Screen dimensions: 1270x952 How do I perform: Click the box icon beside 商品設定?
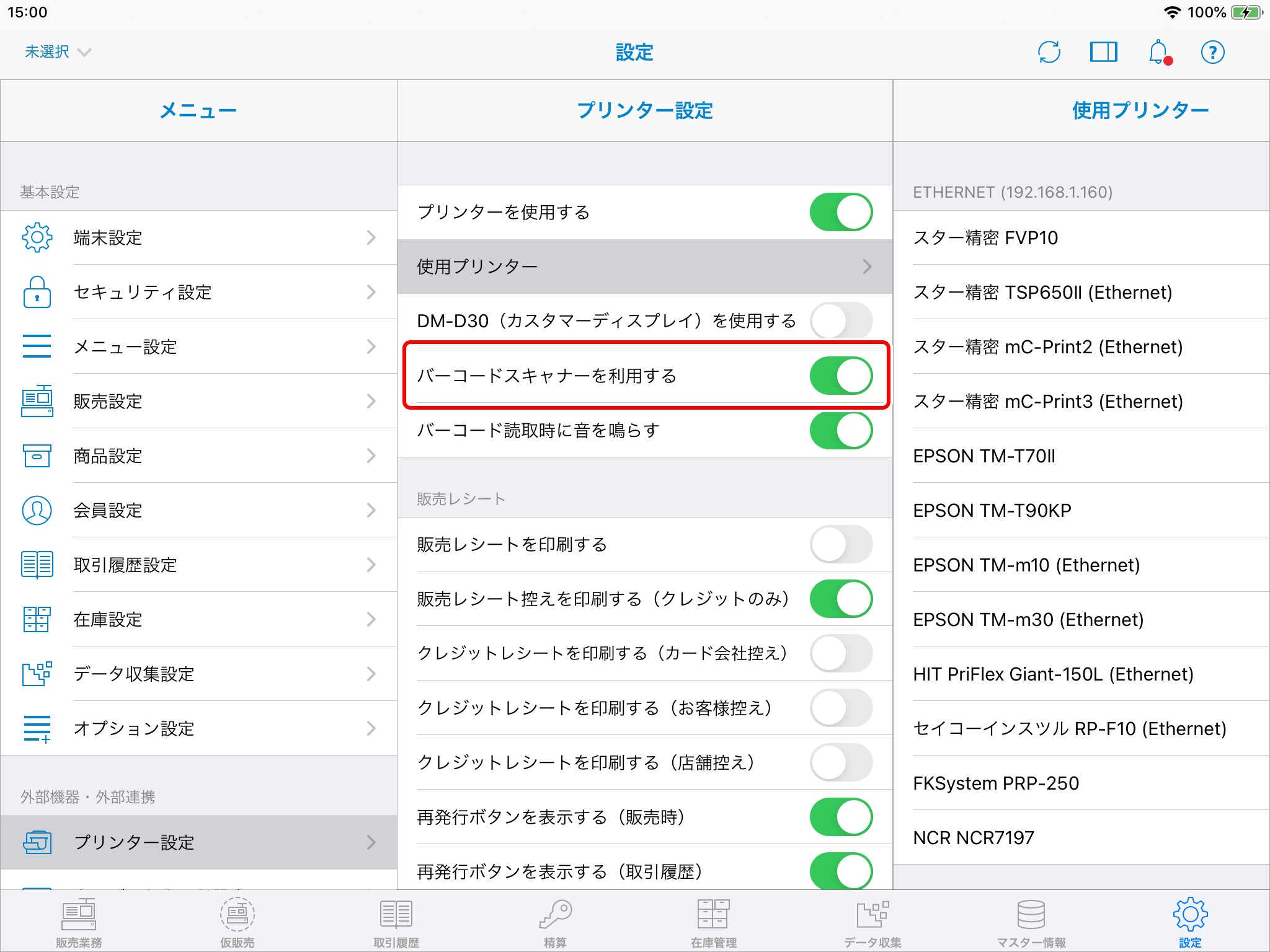pyautogui.click(x=37, y=456)
